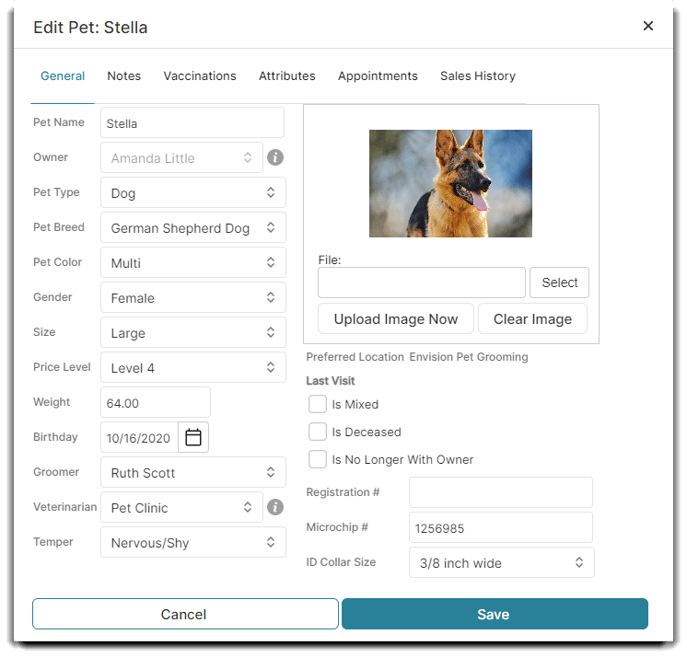This screenshot has width=687, height=669.
Task: Open the Pet Type dropdown
Action: pos(193,193)
